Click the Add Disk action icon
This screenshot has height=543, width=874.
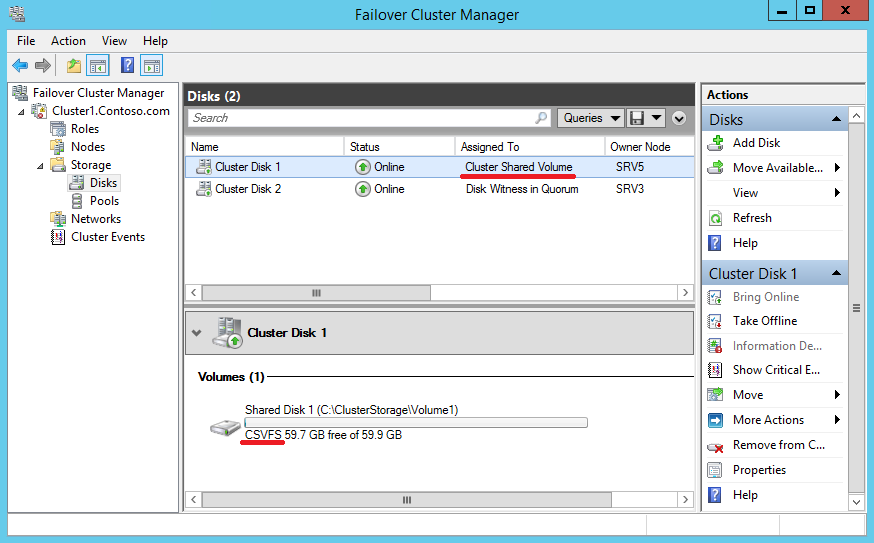click(715, 143)
